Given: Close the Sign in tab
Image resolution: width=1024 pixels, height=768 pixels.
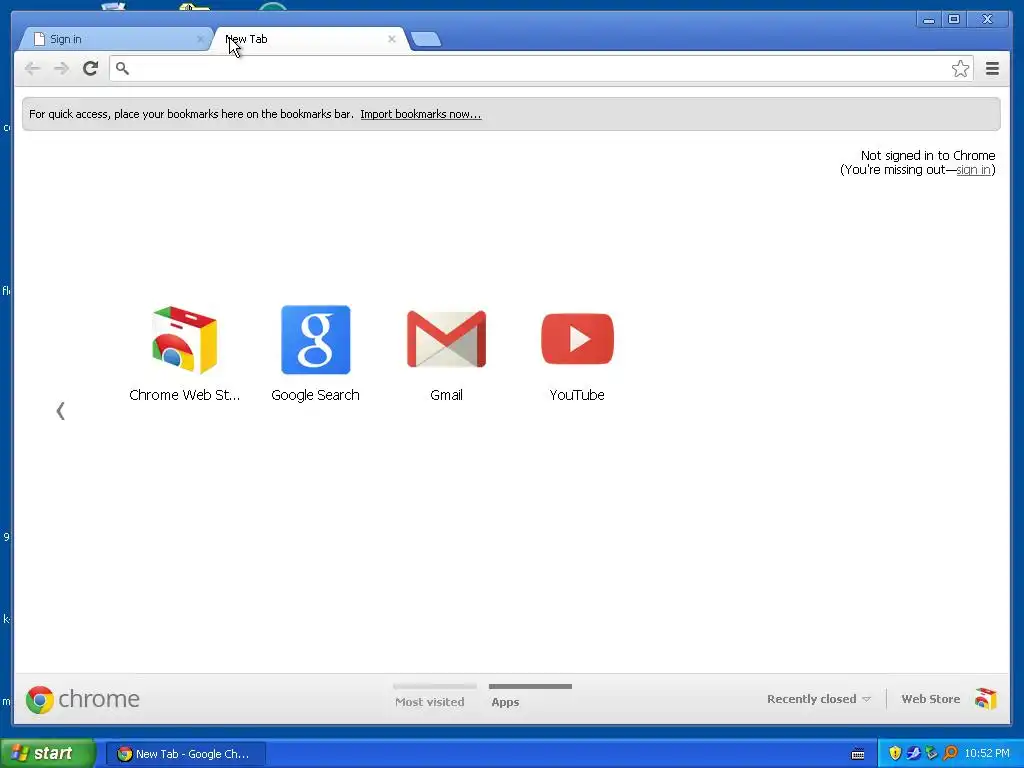Looking at the screenshot, I should pos(200,39).
